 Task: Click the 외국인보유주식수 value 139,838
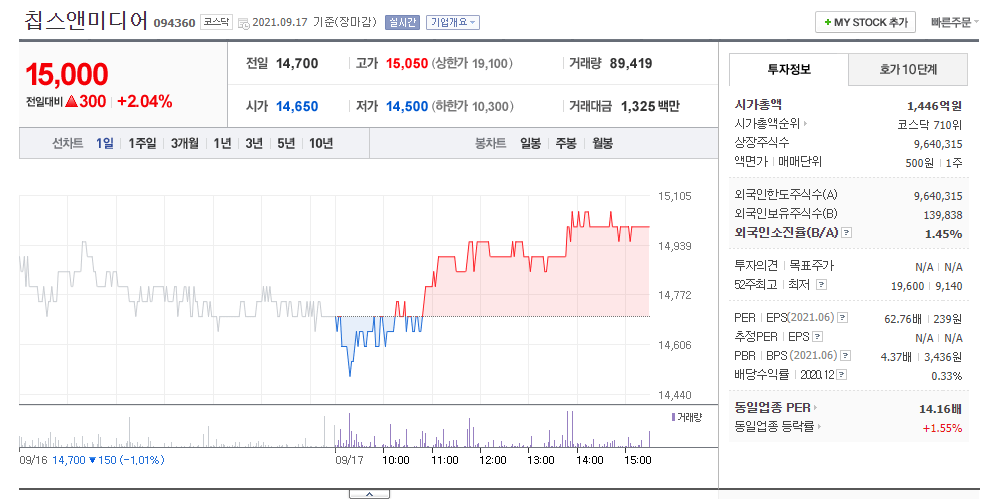(943, 215)
